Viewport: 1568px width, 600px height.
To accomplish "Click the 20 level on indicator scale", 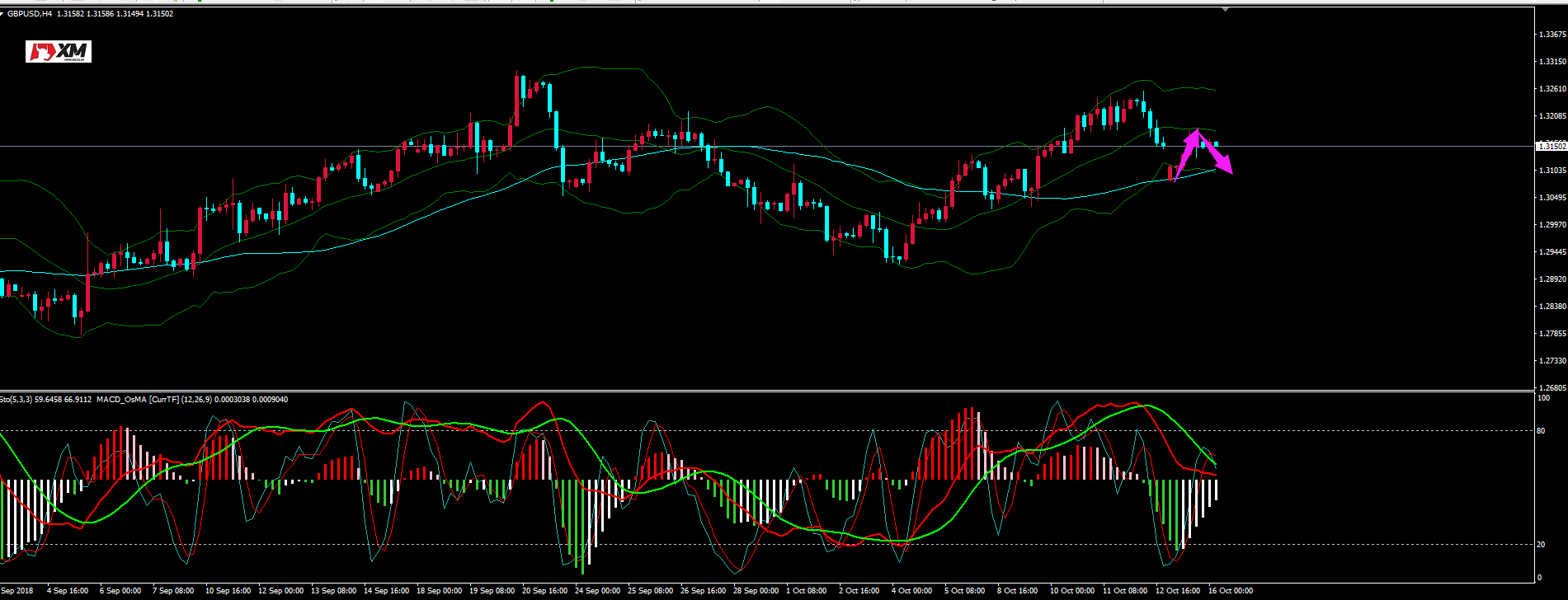I will tap(1542, 545).
